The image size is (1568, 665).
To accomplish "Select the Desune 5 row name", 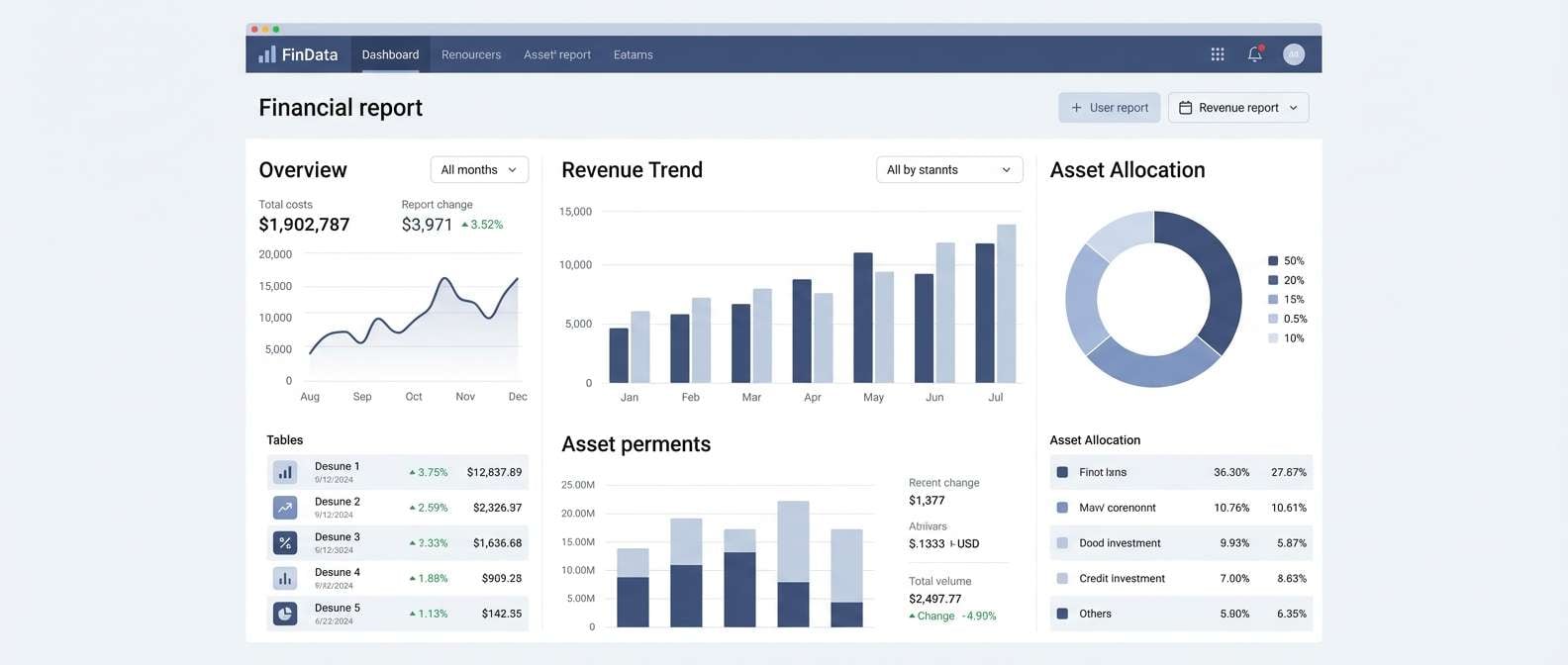I will pyautogui.click(x=338, y=608).
